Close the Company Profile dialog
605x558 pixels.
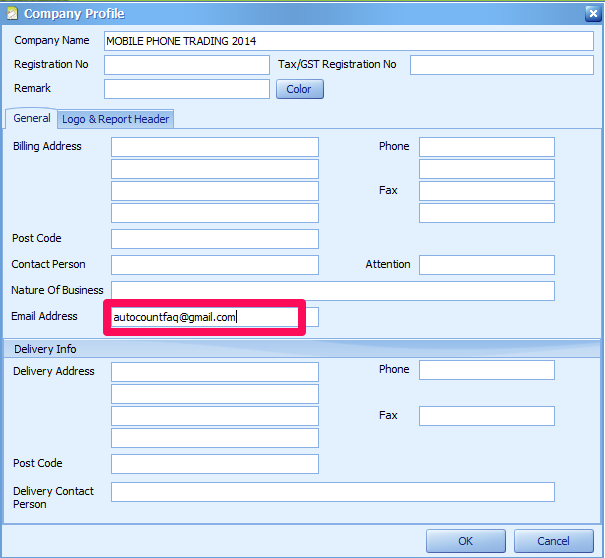(593, 14)
